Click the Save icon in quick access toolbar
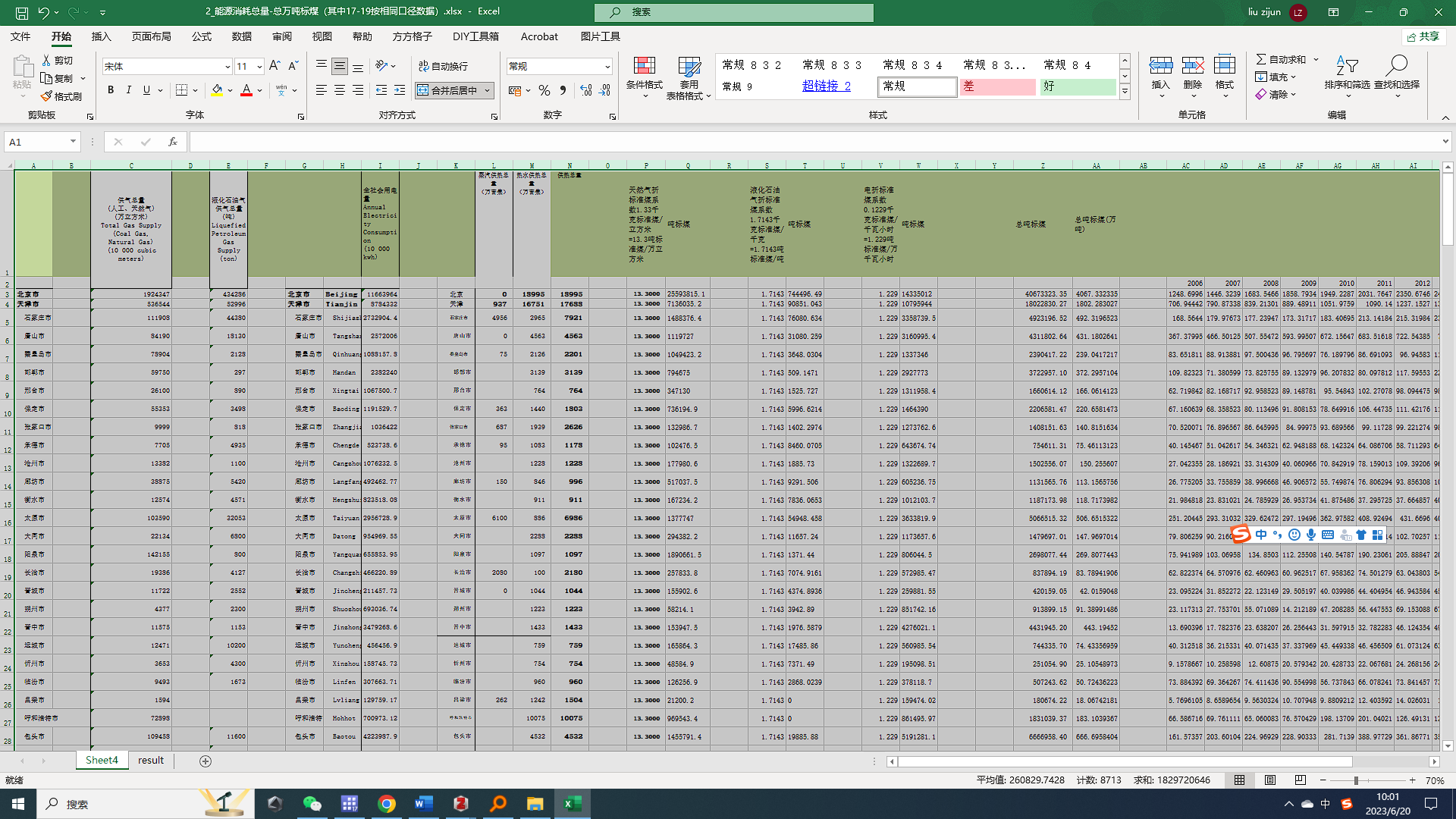Viewport: 1456px width, 819px height. point(22,12)
